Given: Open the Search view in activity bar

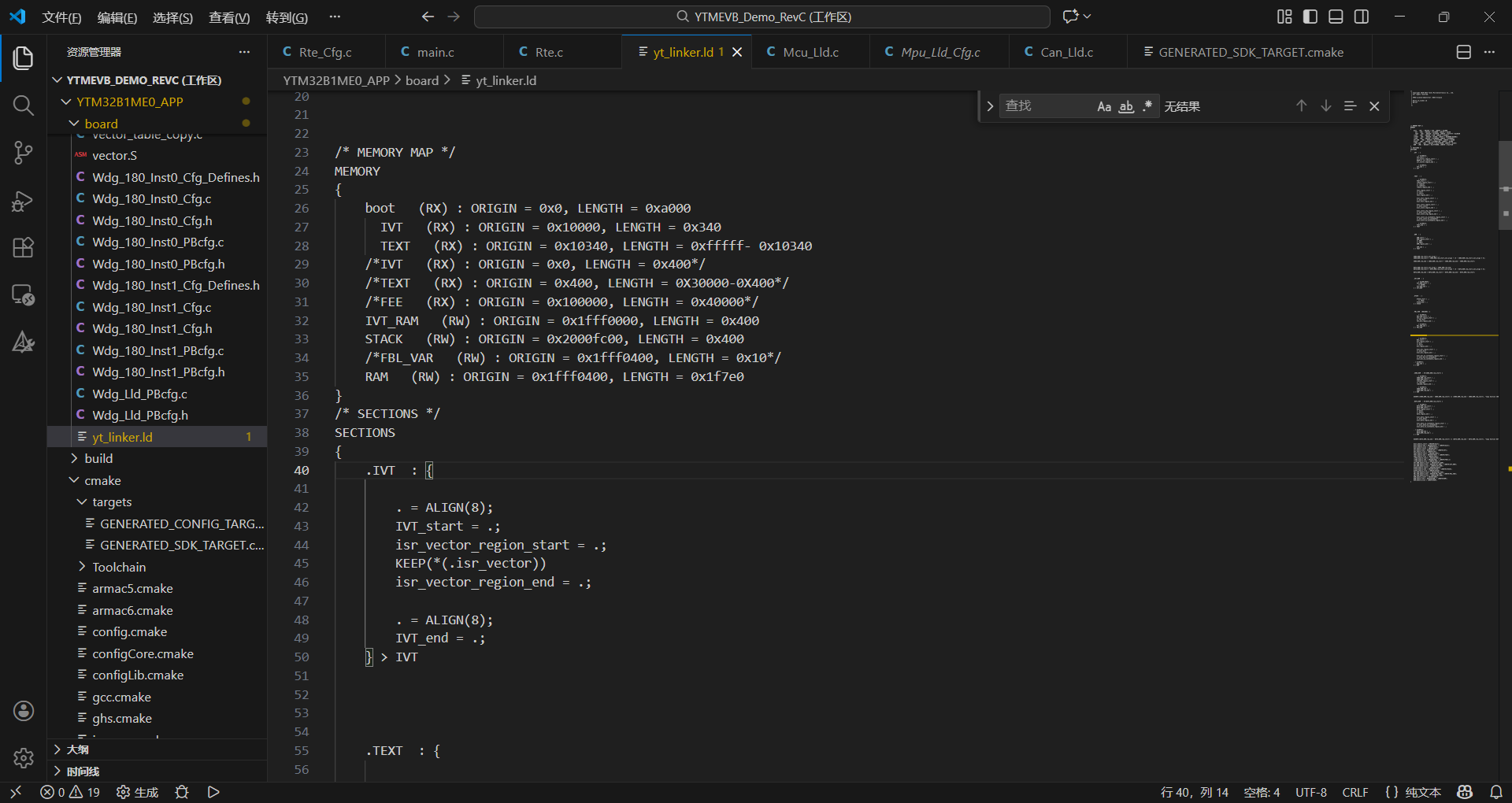Looking at the screenshot, I should pyautogui.click(x=23, y=105).
